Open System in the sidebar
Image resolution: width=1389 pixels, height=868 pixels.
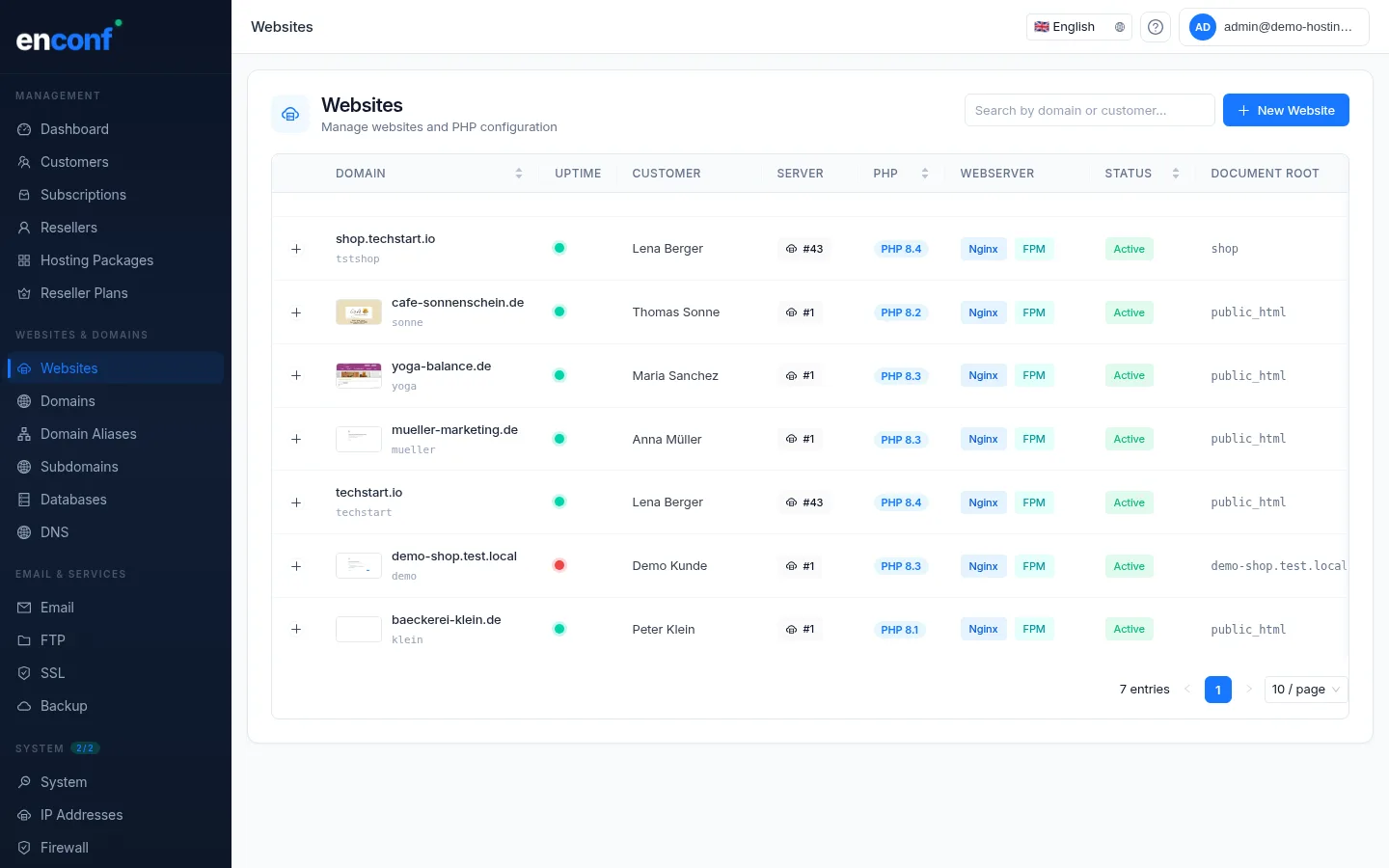(116, 782)
